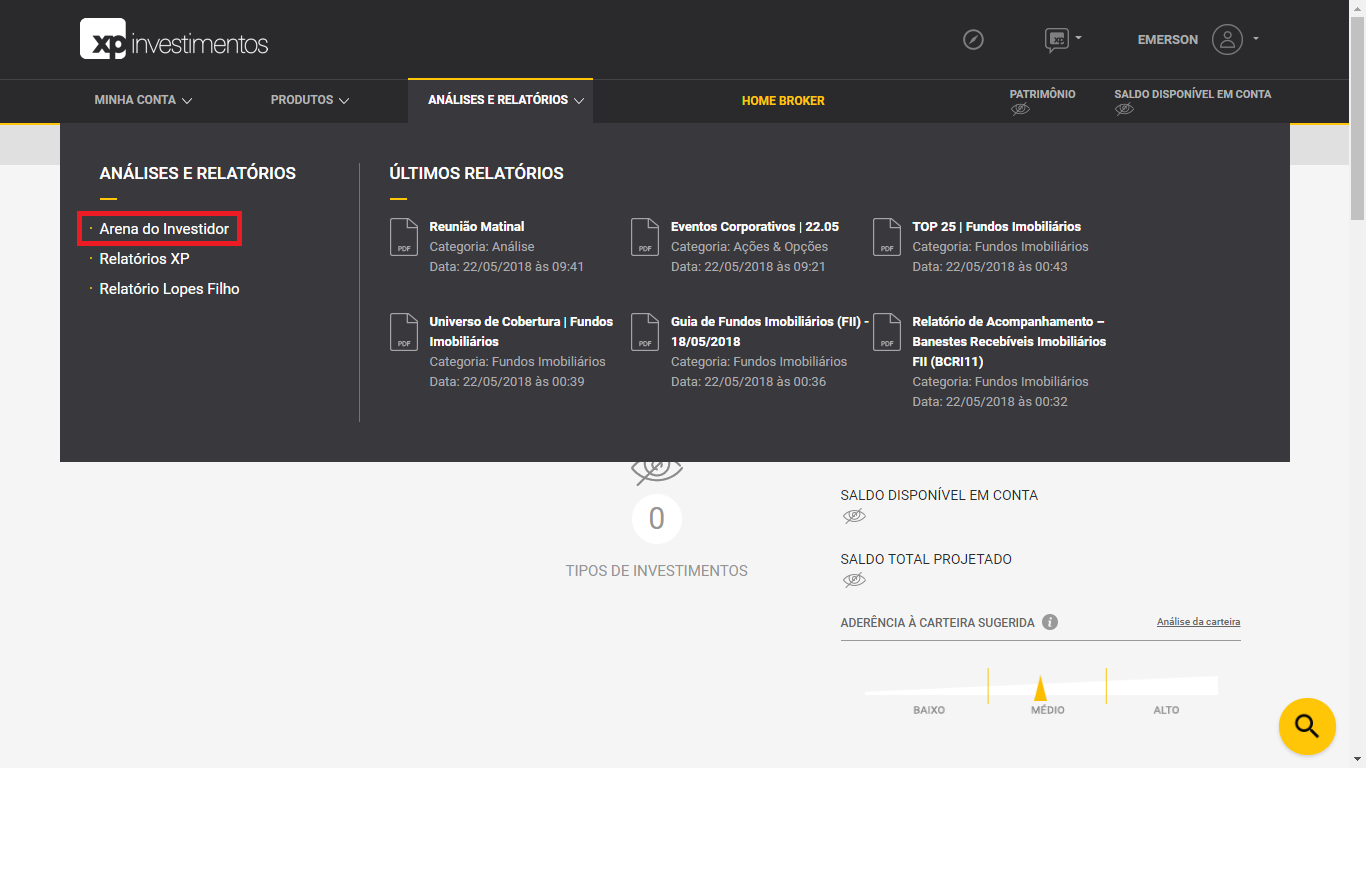Click 'Data: 22/05/2018 às 09:41' text
The image size is (1366, 872).
tap(507, 267)
